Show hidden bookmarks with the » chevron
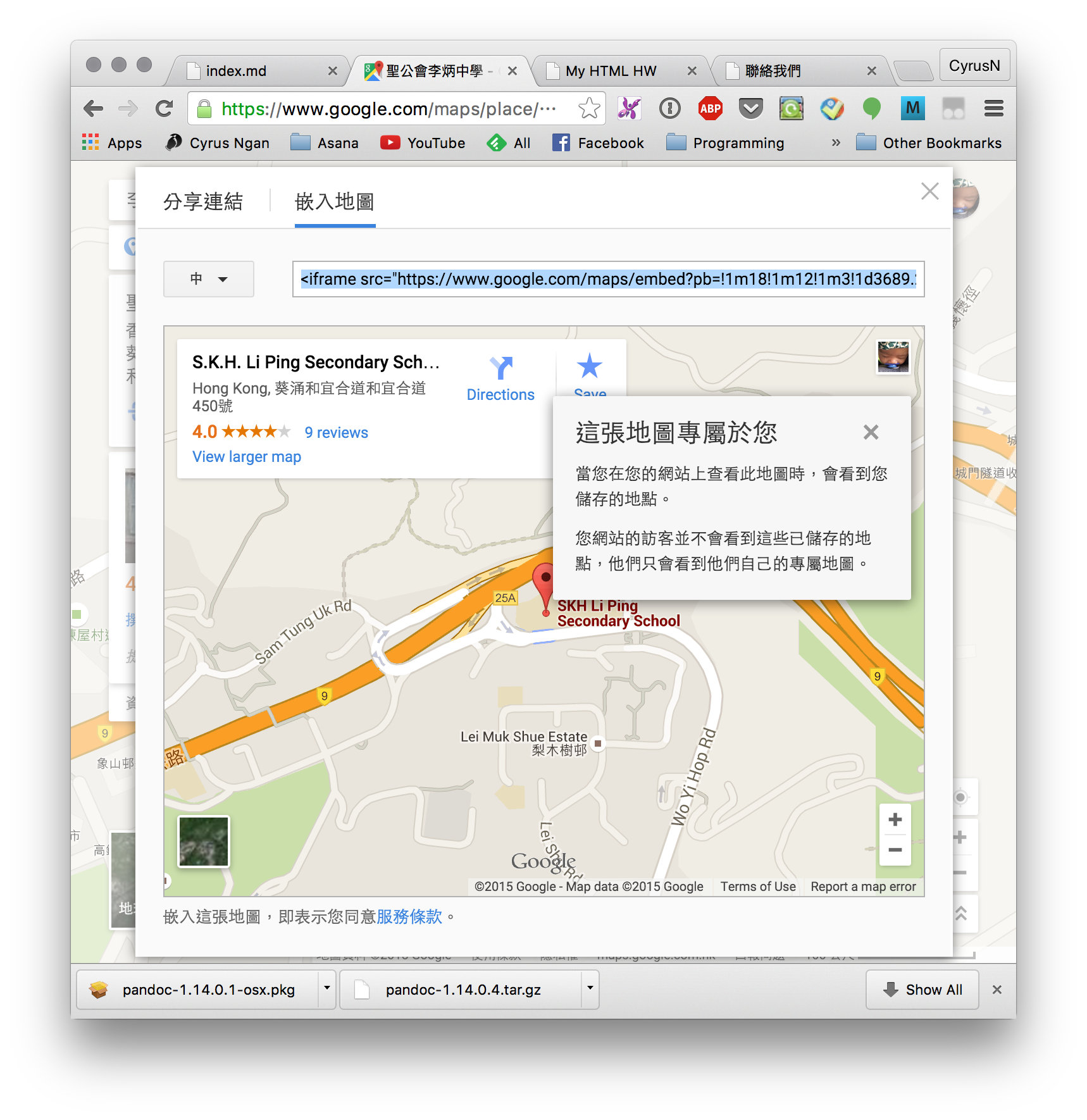This screenshot has height=1120, width=1087. pos(836,143)
